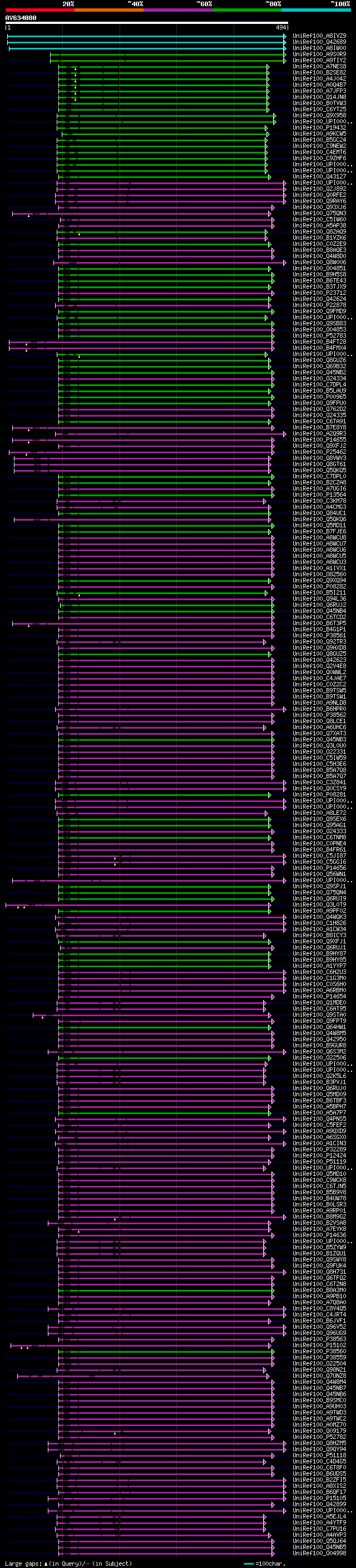Image resolution: width=356 pixels, height=1568 pixels.
Task: Click hit label UniRef100_Q2J892
Action: pyautogui.click(x=319, y=189)
